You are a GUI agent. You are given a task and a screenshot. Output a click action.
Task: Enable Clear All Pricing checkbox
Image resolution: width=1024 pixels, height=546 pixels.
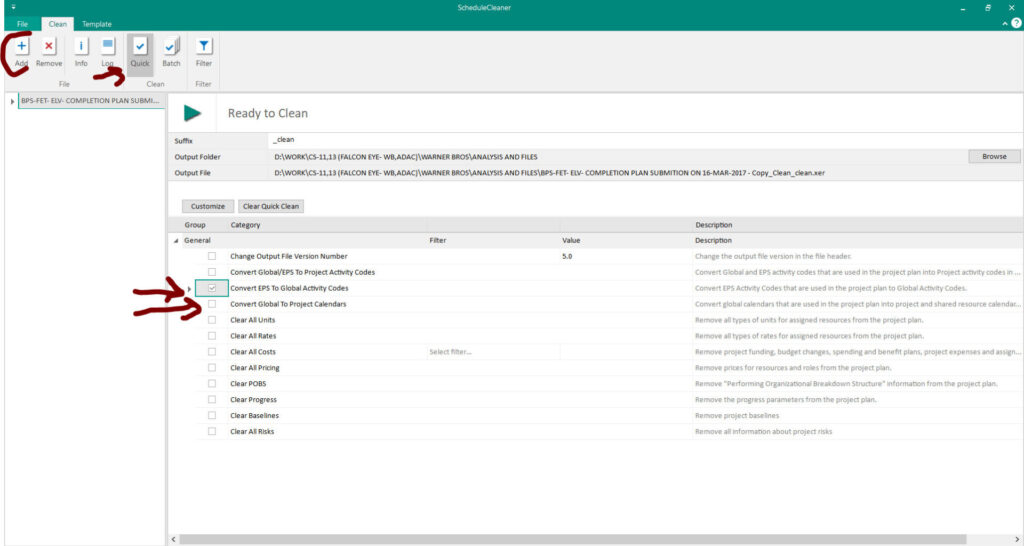pos(212,368)
